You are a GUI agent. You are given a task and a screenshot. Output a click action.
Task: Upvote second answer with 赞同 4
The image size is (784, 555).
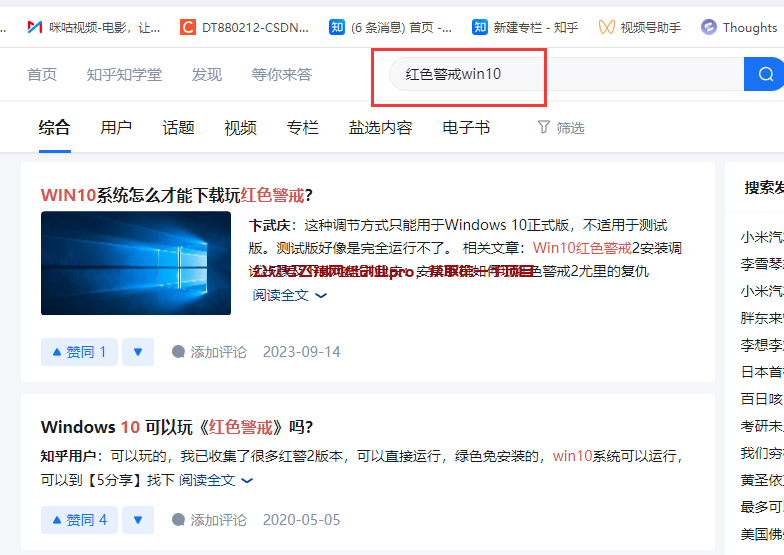pyautogui.click(x=79, y=520)
